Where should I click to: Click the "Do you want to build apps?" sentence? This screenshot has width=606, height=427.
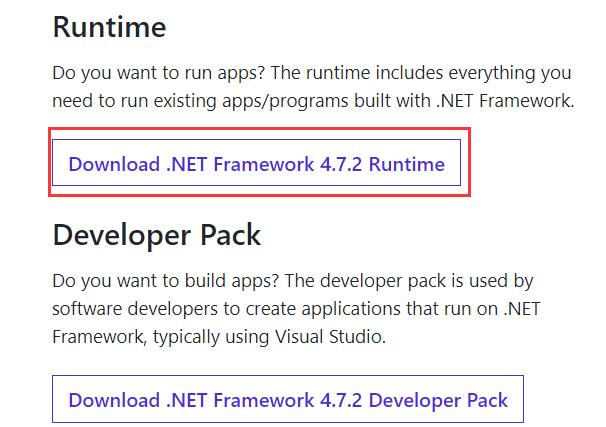coord(165,281)
